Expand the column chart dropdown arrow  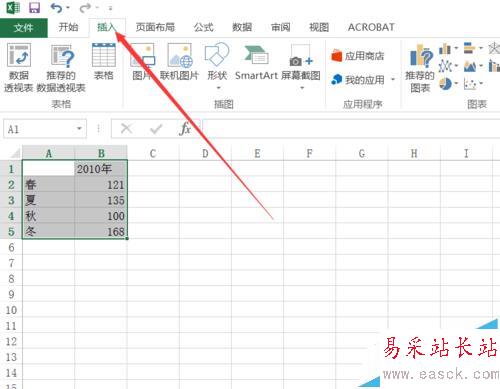pos(456,49)
